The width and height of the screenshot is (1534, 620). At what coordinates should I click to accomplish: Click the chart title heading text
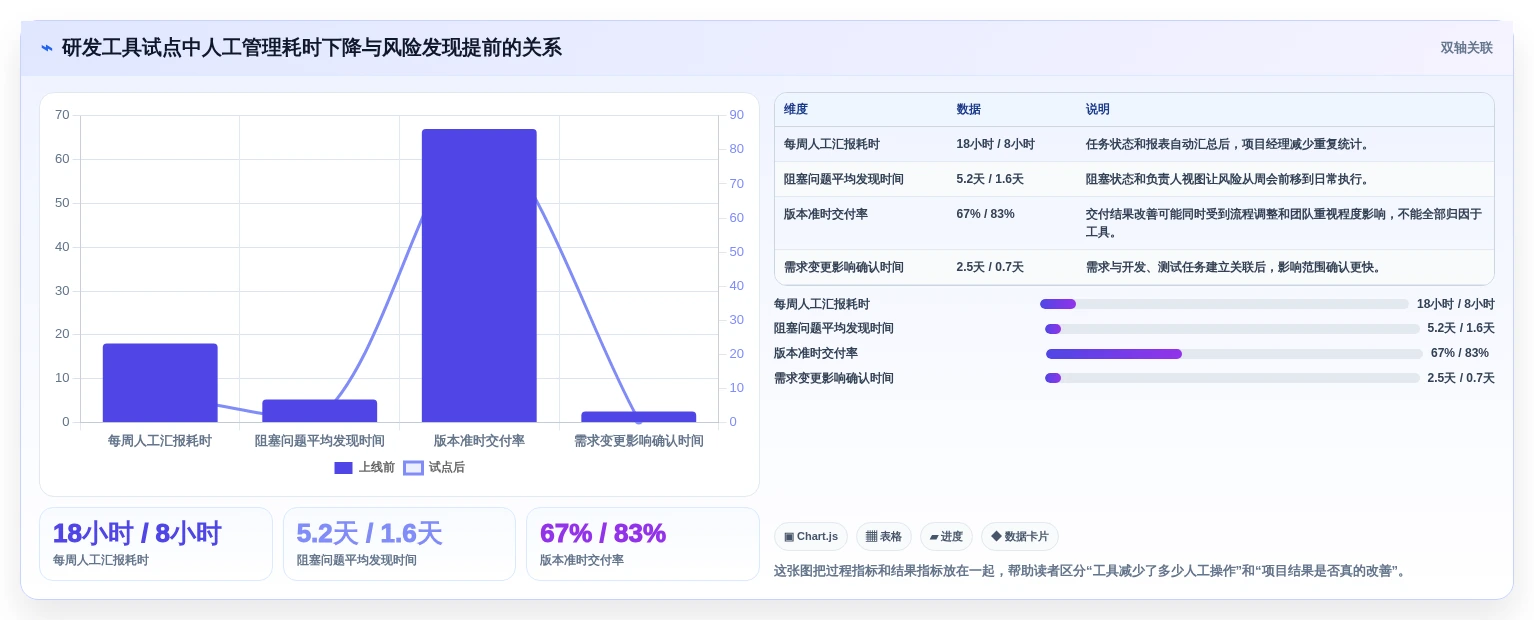(x=312, y=48)
